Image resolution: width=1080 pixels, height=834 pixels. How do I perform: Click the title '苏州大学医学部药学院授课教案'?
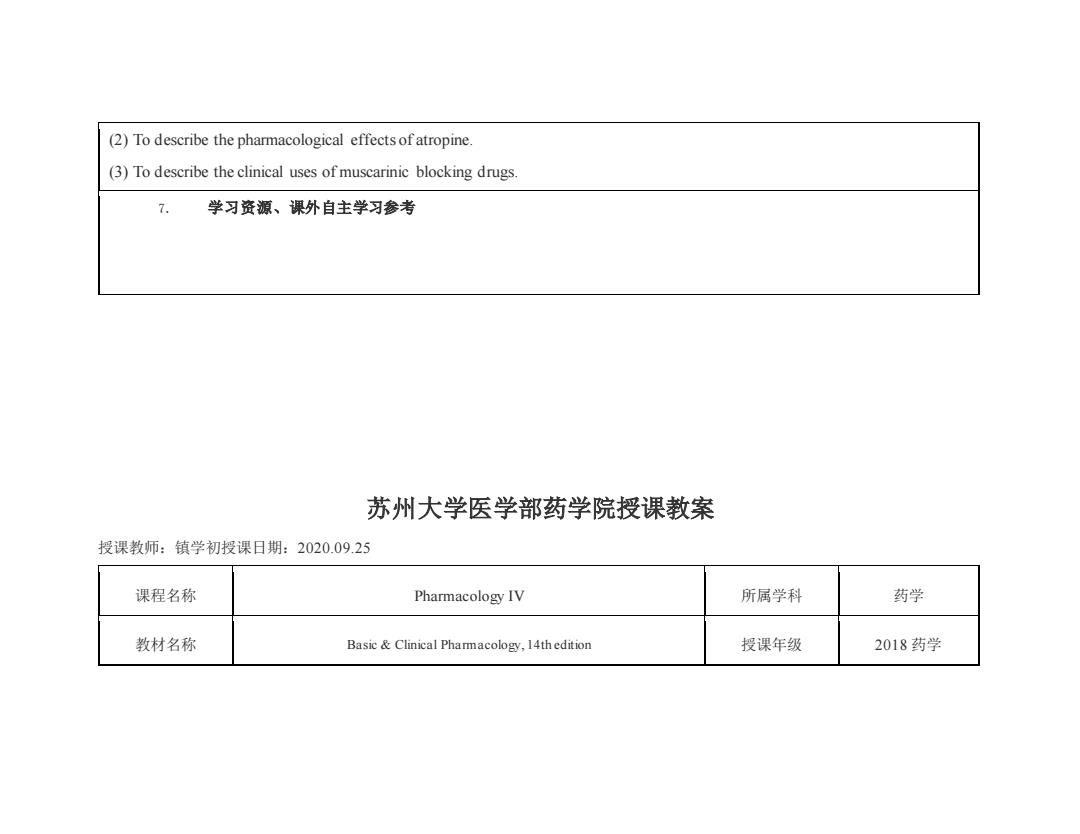541,509
